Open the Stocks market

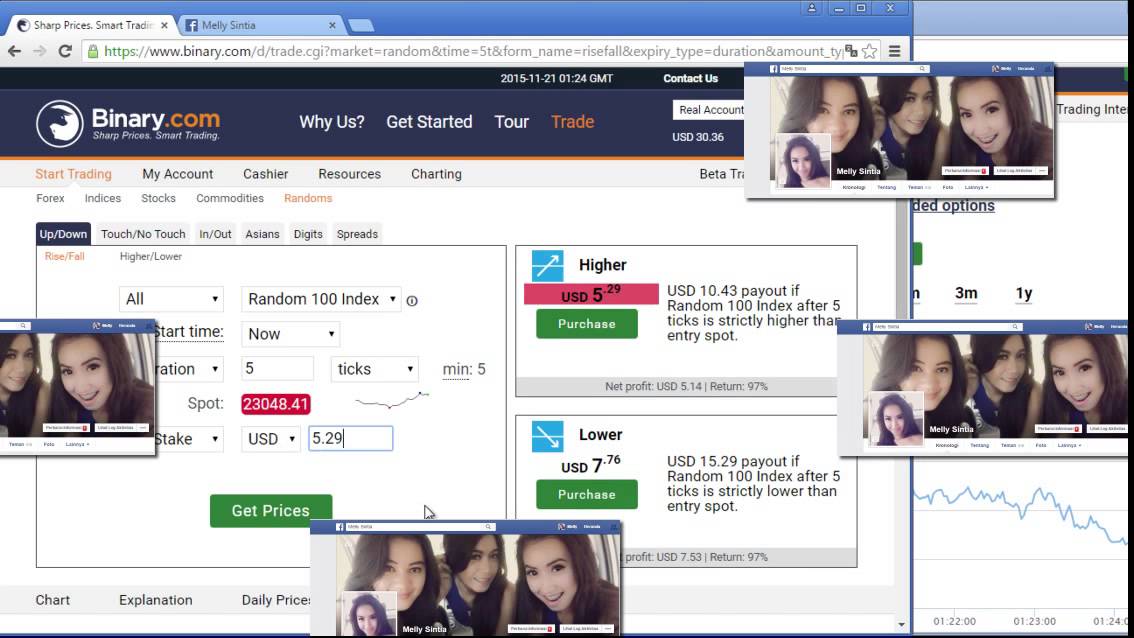coord(158,198)
